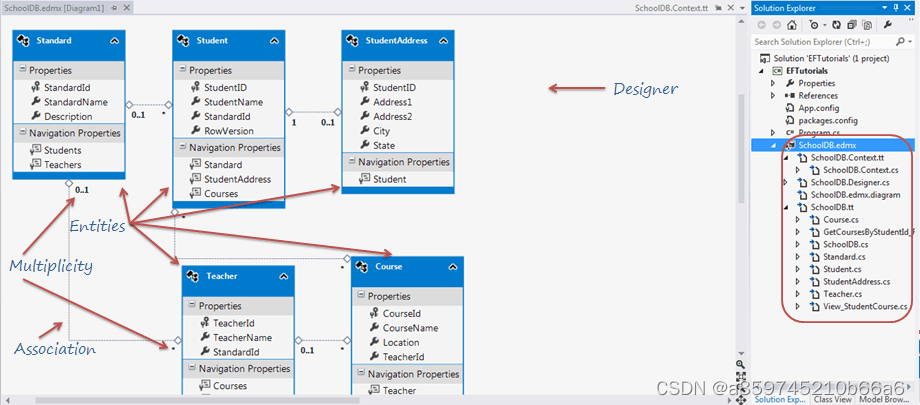Expand the Course.cs file node

coord(797,220)
